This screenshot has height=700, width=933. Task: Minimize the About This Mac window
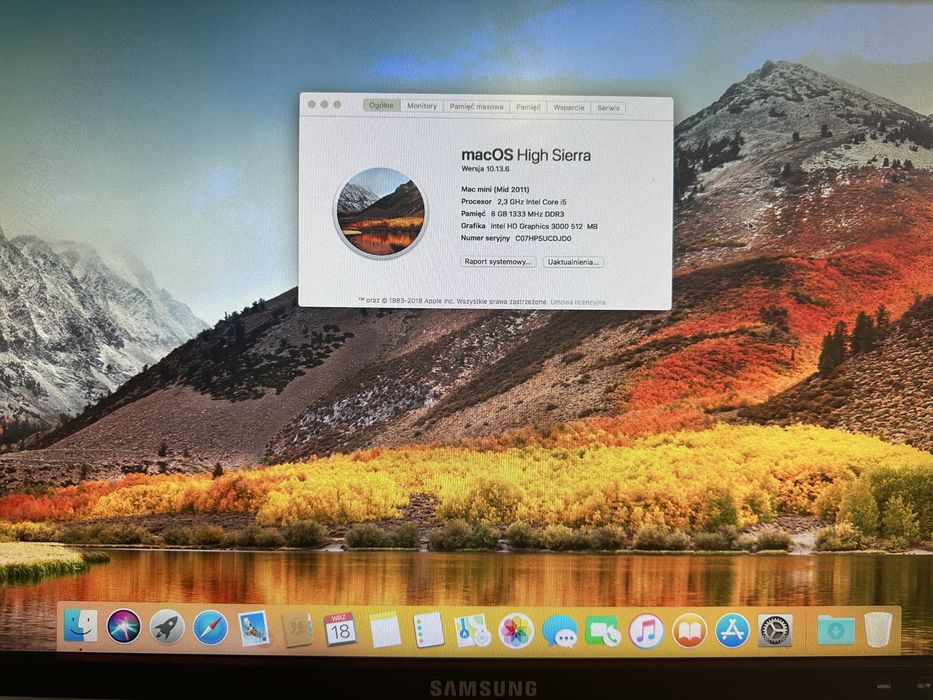pos(324,104)
